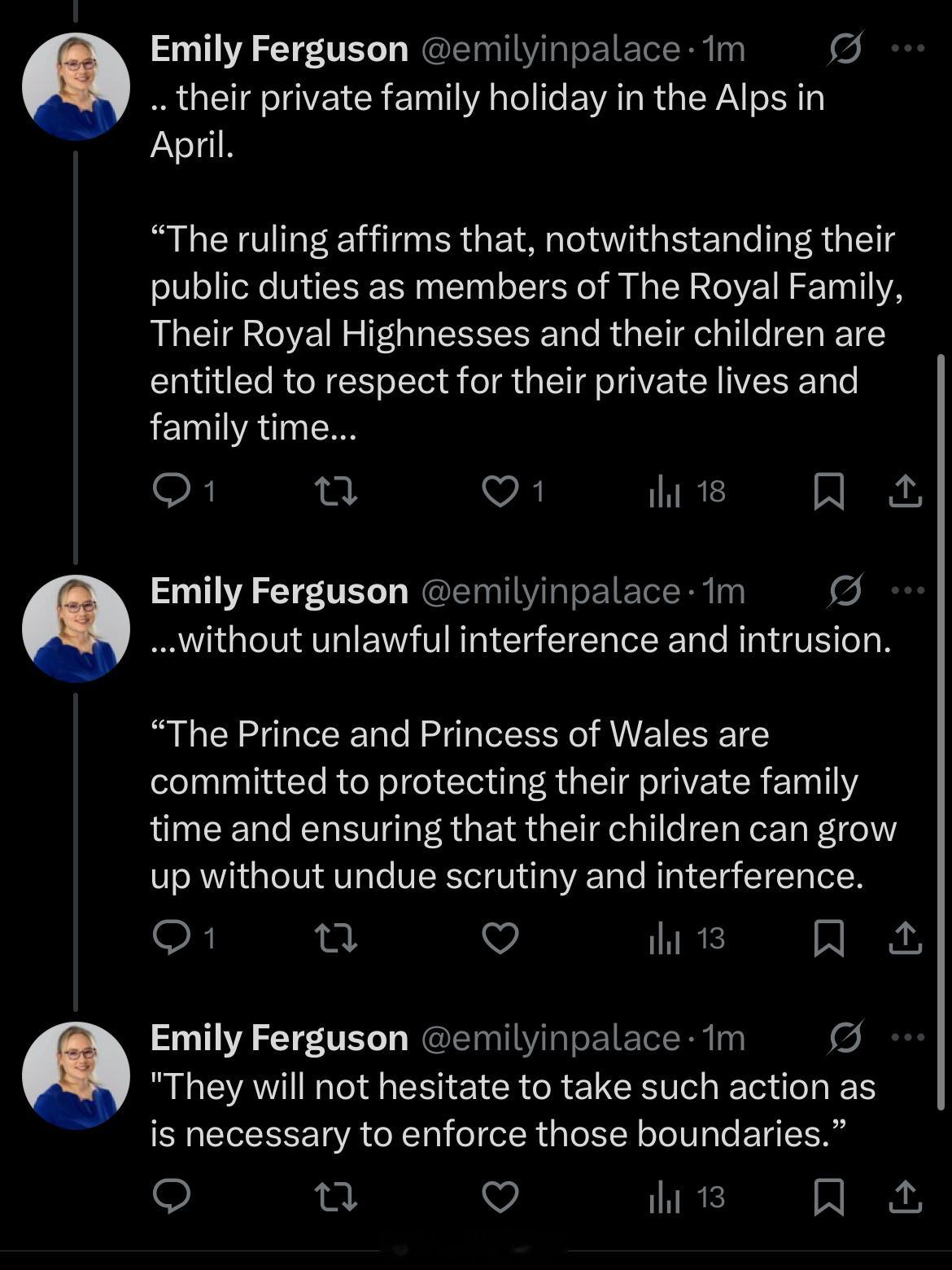
Task: Open @emilyinpalace handle on last tweet
Action: 550,1038
